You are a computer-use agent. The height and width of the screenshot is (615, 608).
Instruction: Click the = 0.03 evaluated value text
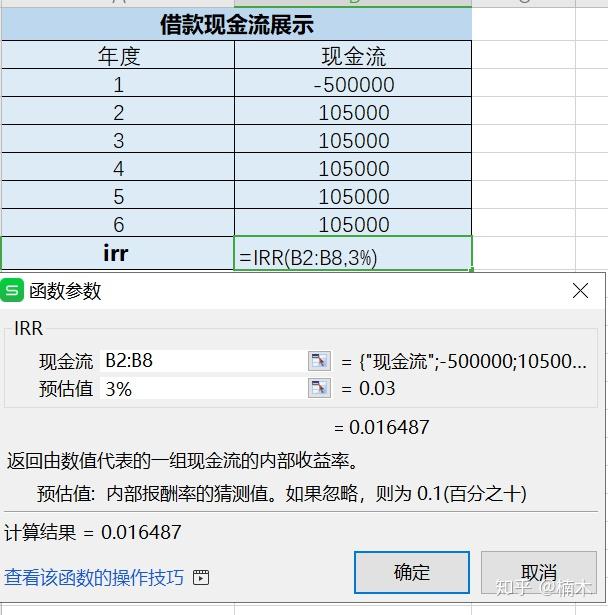tap(368, 388)
